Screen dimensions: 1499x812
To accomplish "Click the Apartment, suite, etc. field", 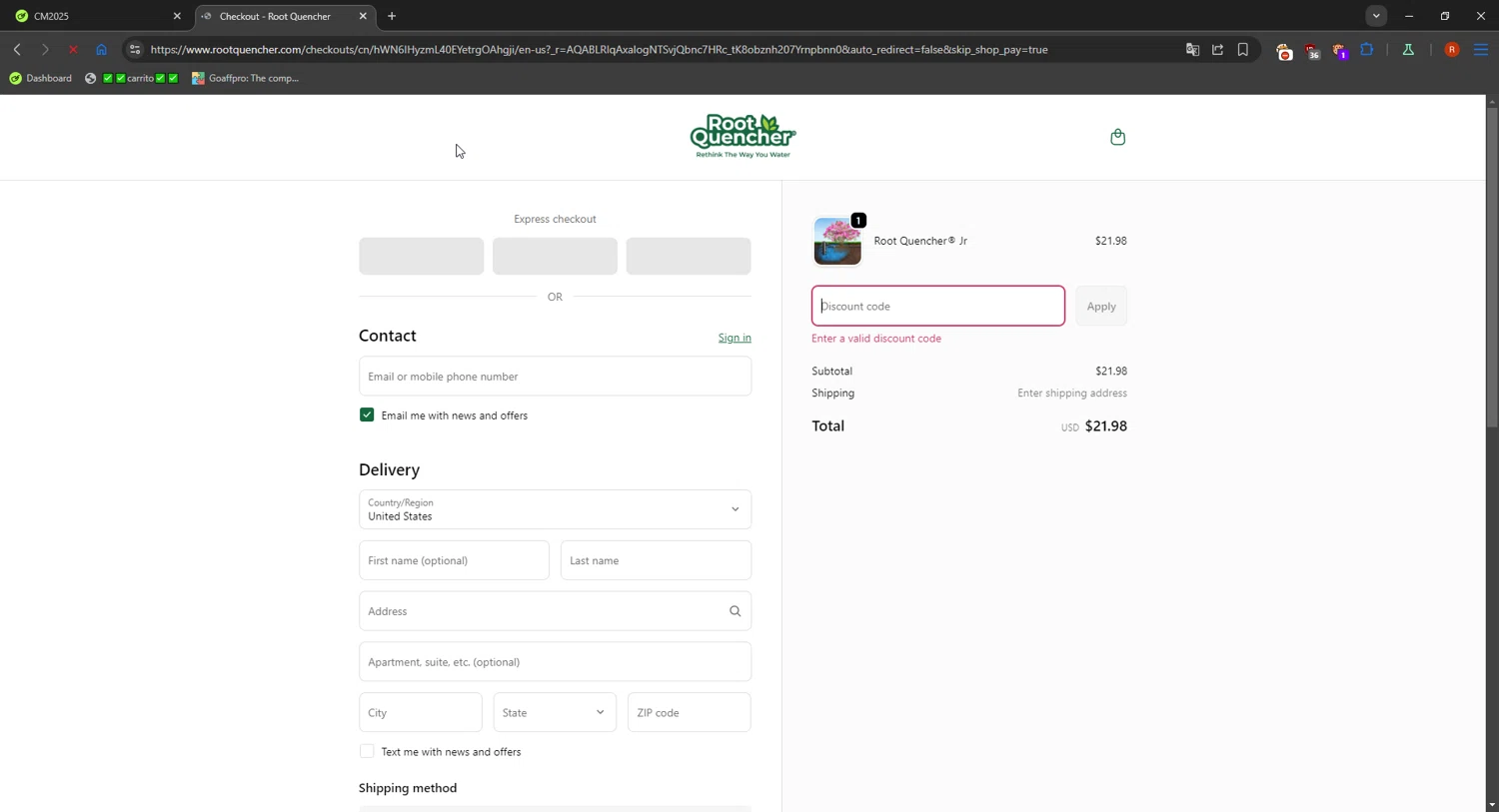I will click(555, 662).
